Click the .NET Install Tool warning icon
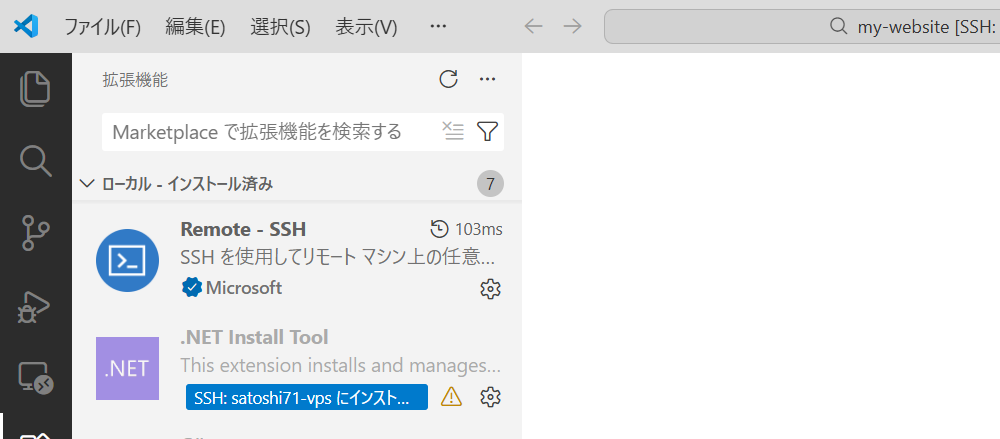 tap(452, 397)
